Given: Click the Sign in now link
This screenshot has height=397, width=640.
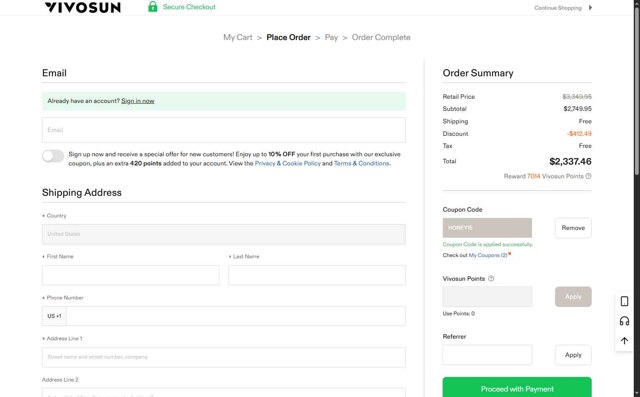Looking at the screenshot, I should (138, 101).
